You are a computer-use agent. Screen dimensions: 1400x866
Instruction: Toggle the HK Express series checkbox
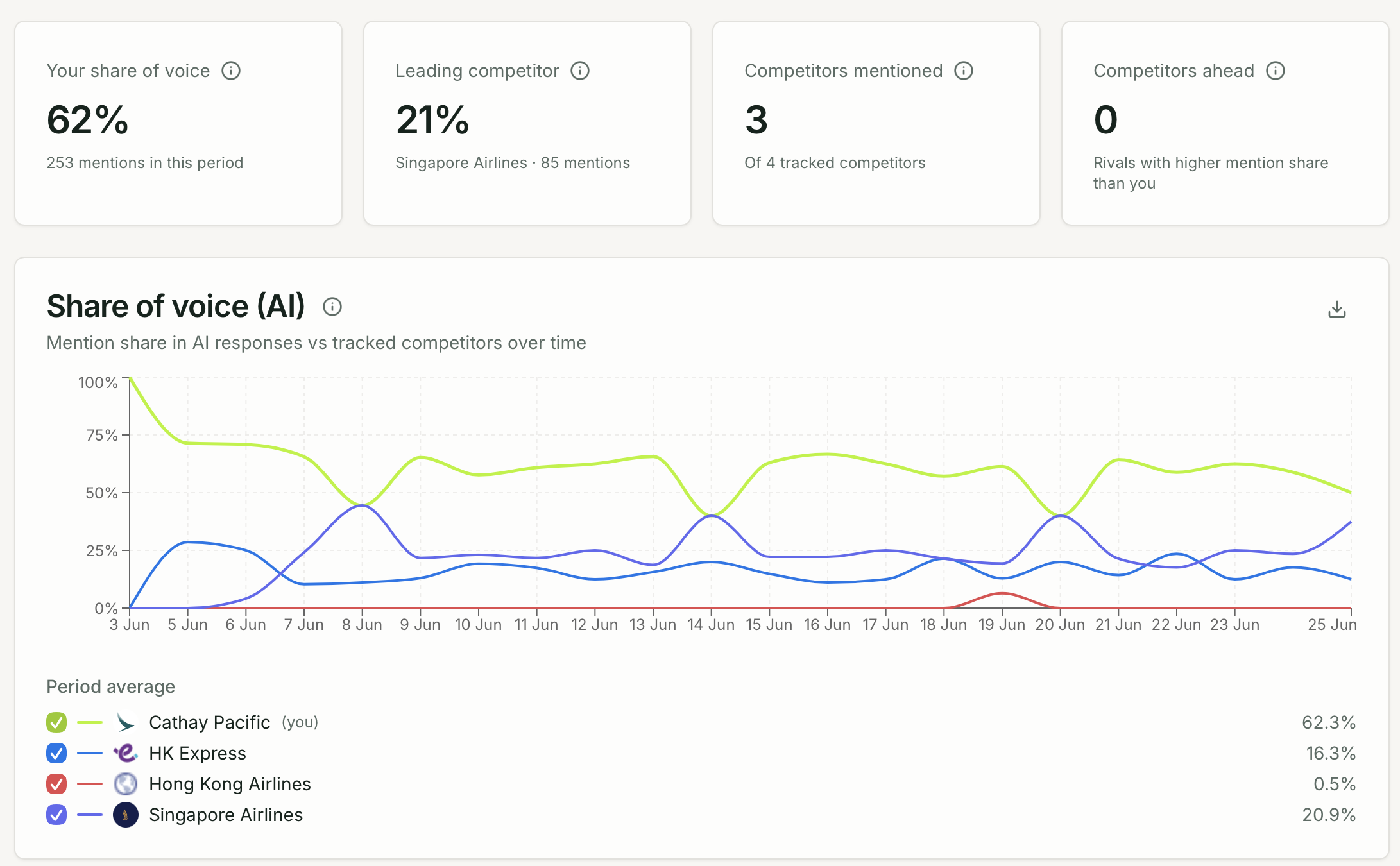pos(56,753)
